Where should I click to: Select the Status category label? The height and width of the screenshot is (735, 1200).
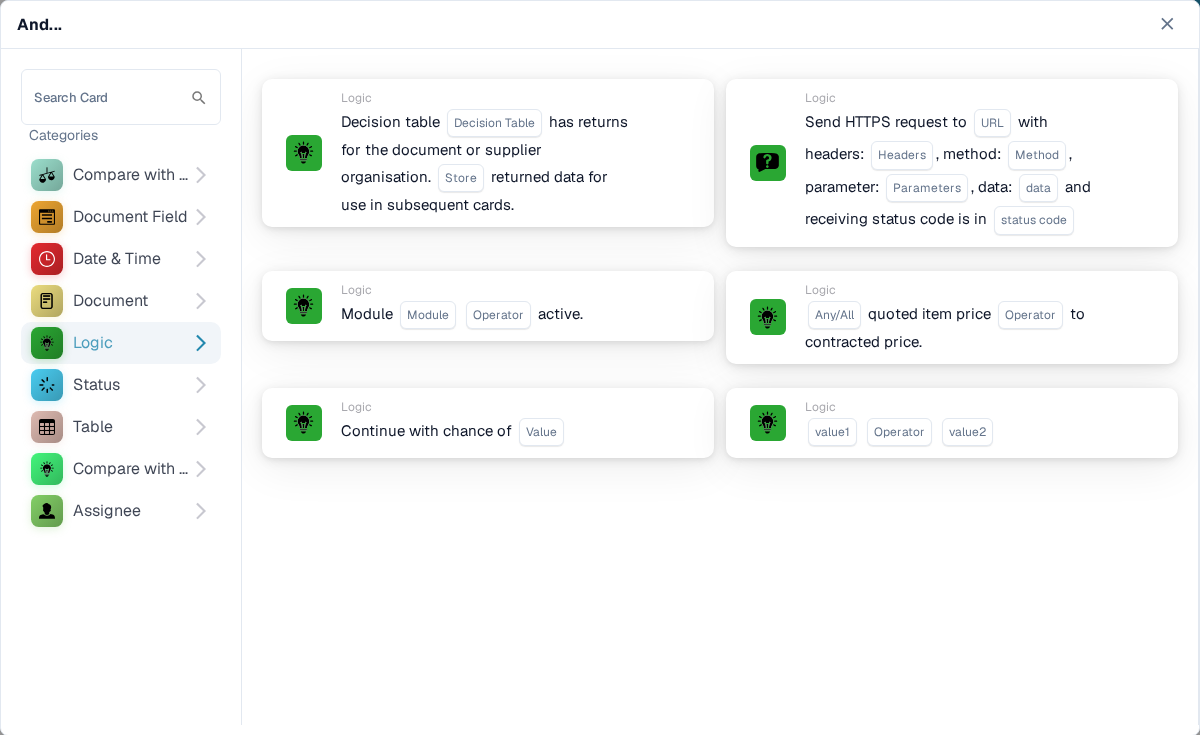(x=96, y=385)
